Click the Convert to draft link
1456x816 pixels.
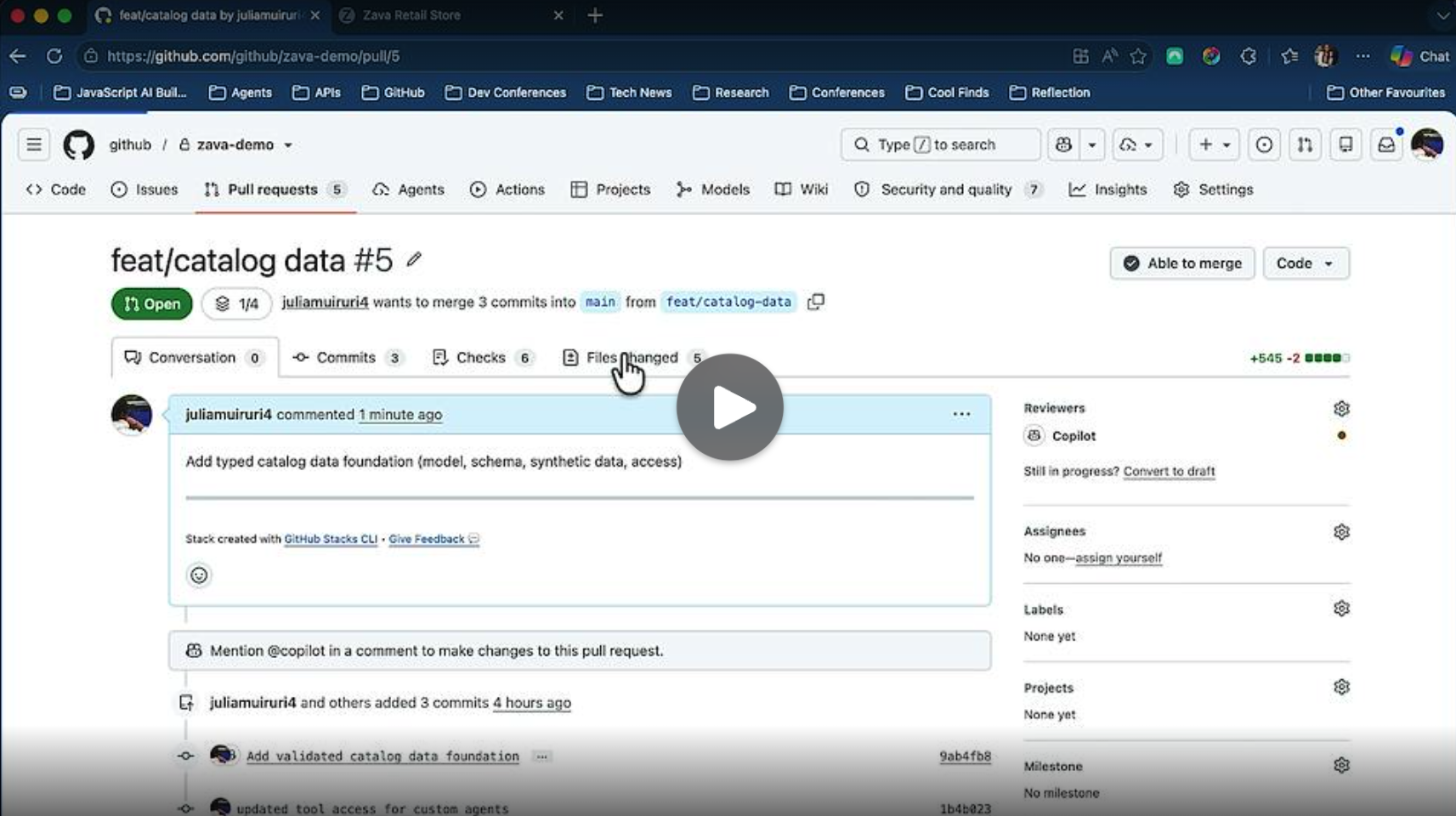tap(1169, 471)
